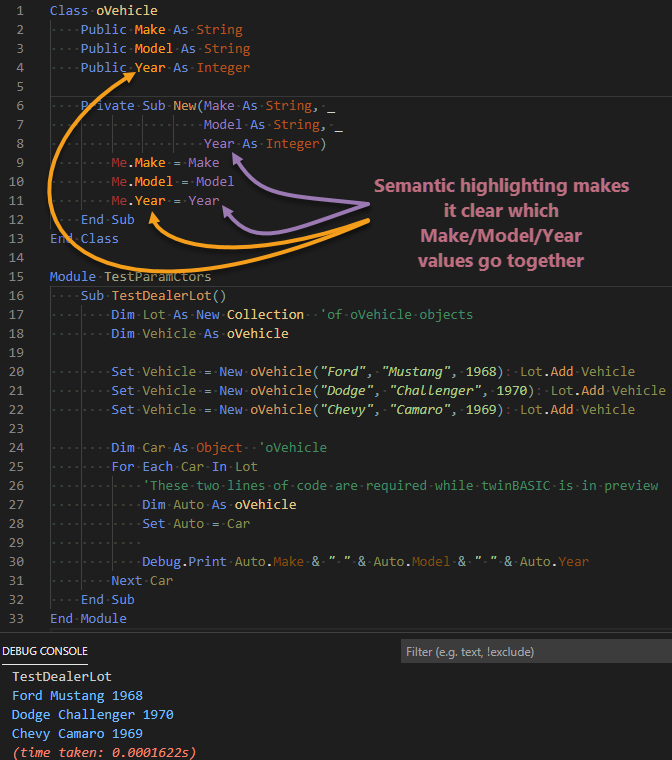Click the 1969 numeric literal in code
The width and height of the screenshot is (672, 760).
click(x=481, y=410)
